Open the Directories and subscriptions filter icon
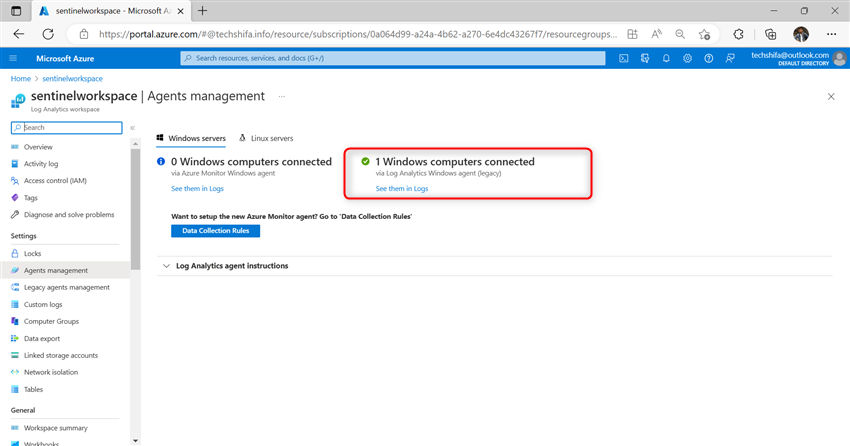The width and height of the screenshot is (850, 446). coord(645,58)
